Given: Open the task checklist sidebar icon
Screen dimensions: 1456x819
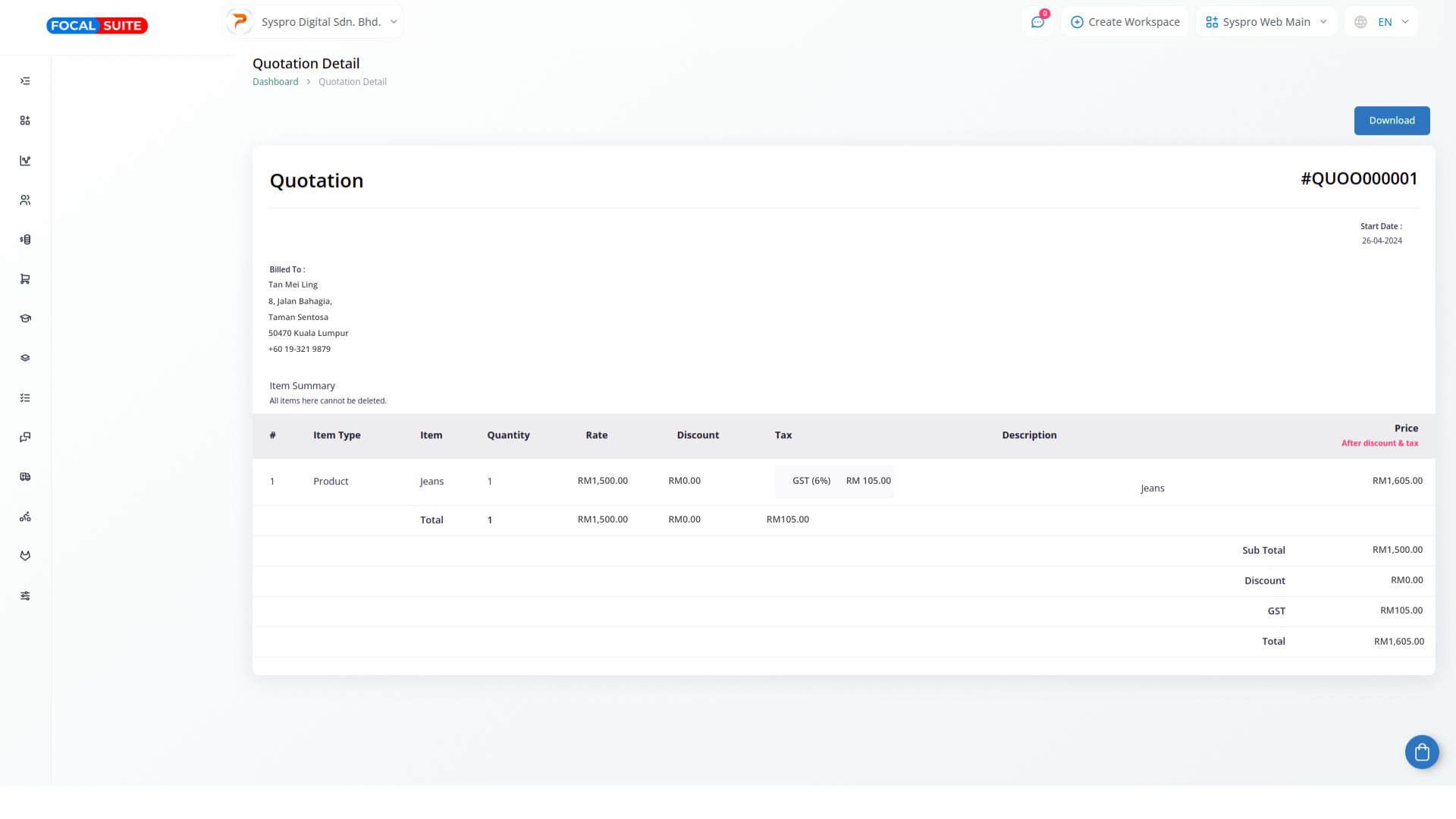Looking at the screenshot, I should (x=25, y=397).
